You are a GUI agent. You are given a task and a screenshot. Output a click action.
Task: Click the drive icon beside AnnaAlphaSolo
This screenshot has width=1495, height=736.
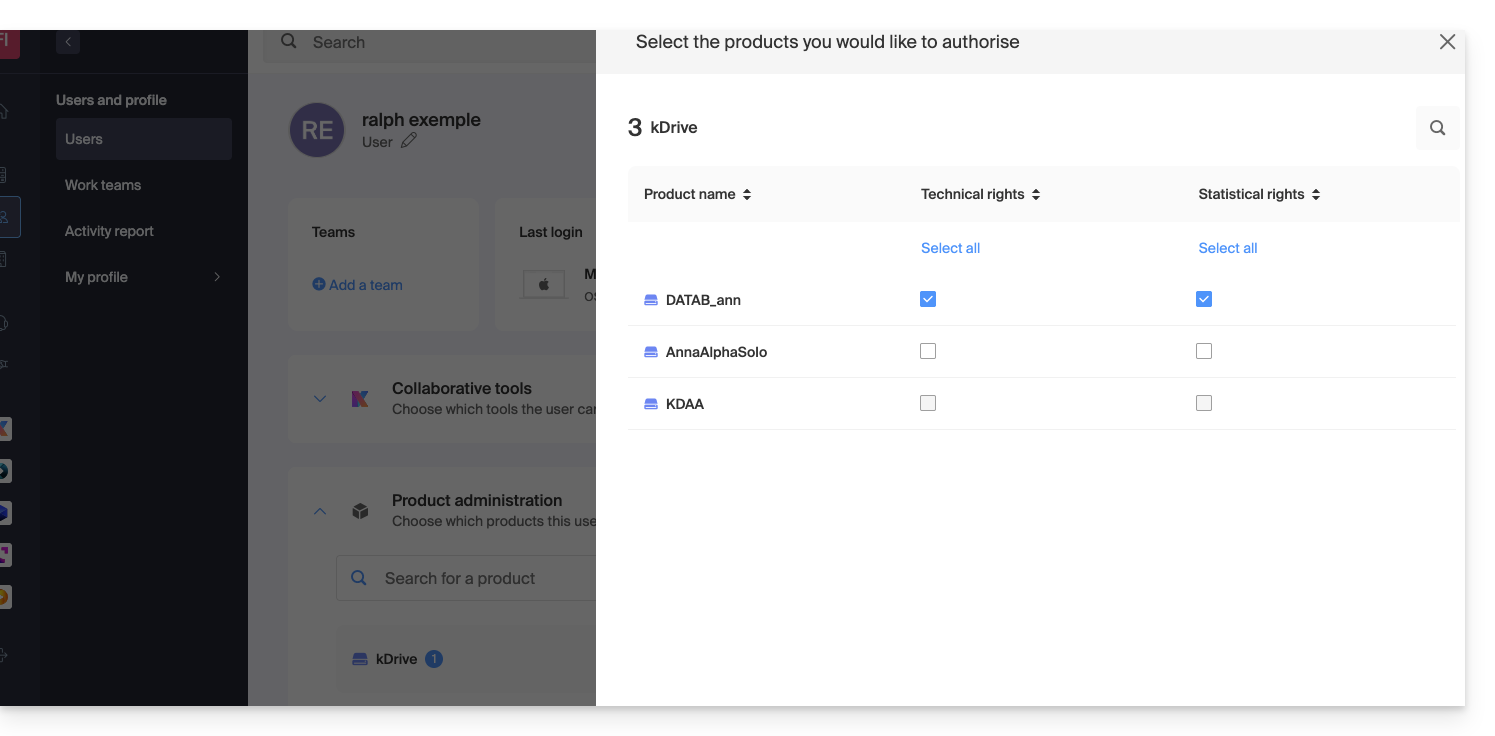tap(651, 352)
